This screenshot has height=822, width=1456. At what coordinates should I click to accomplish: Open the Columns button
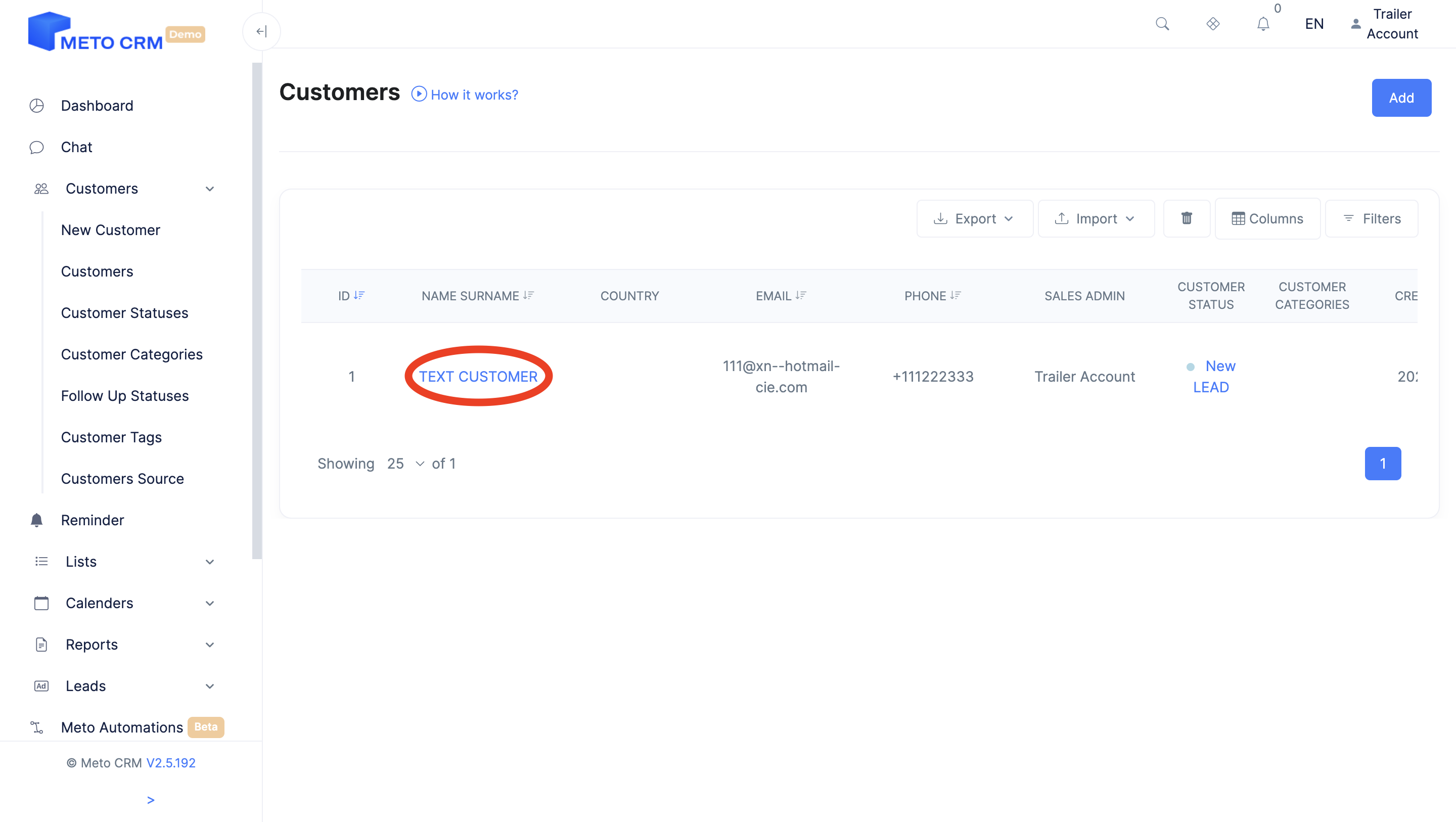1267,218
